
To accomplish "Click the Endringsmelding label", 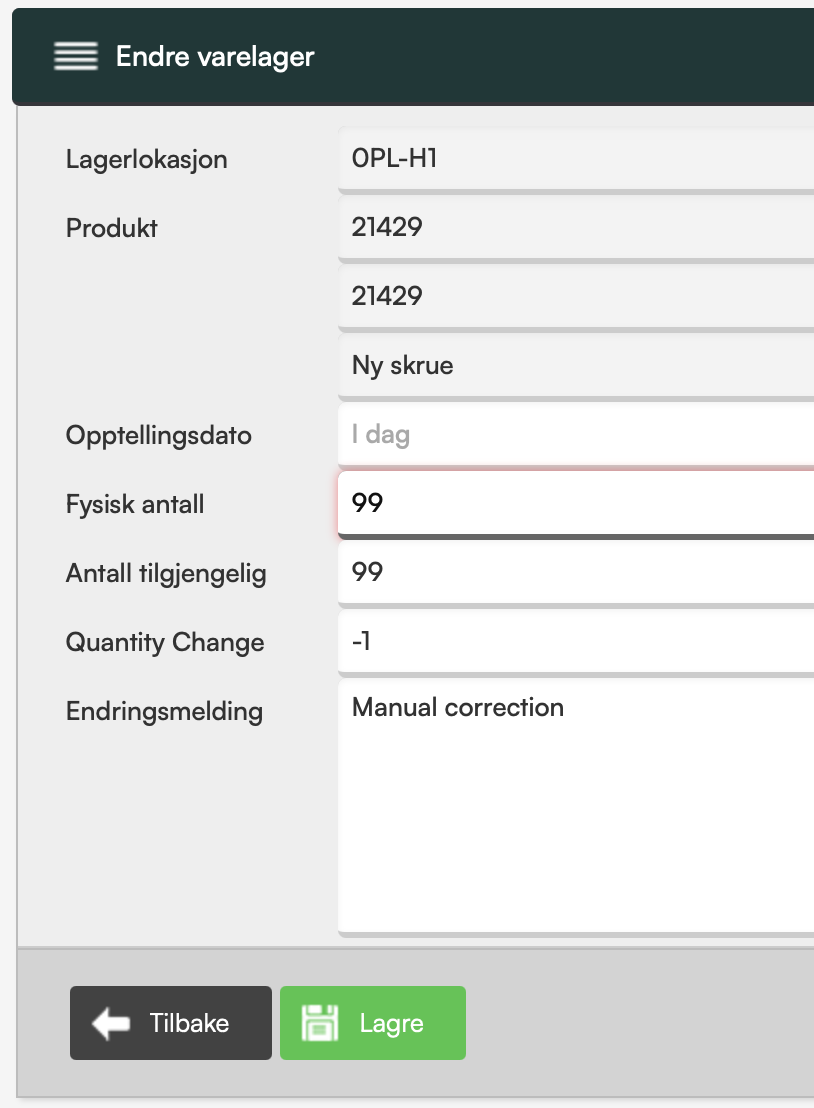I will pos(164,712).
